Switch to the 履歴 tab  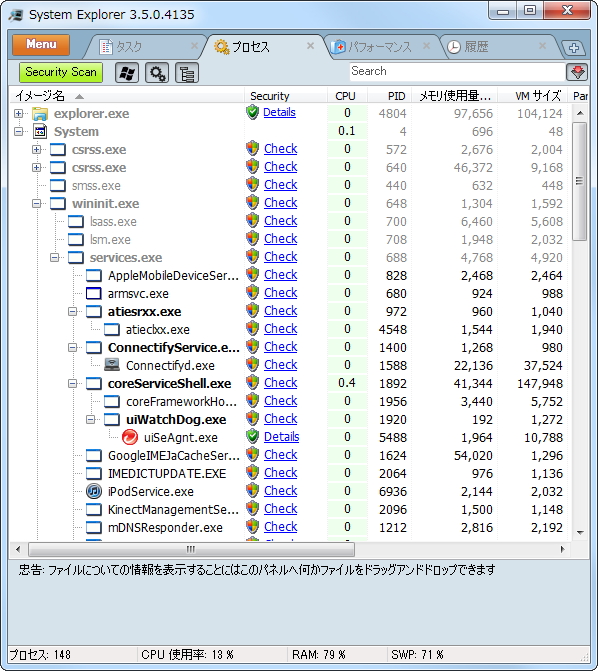point(497,47)
